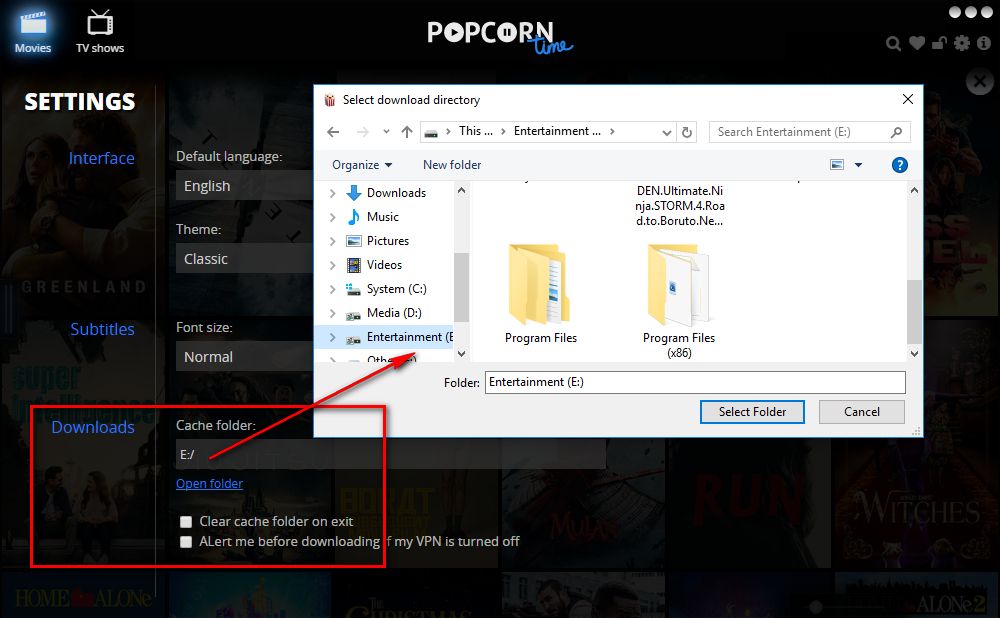
Task: Enable Clear cache folder on exit
Action: point(186,522)
